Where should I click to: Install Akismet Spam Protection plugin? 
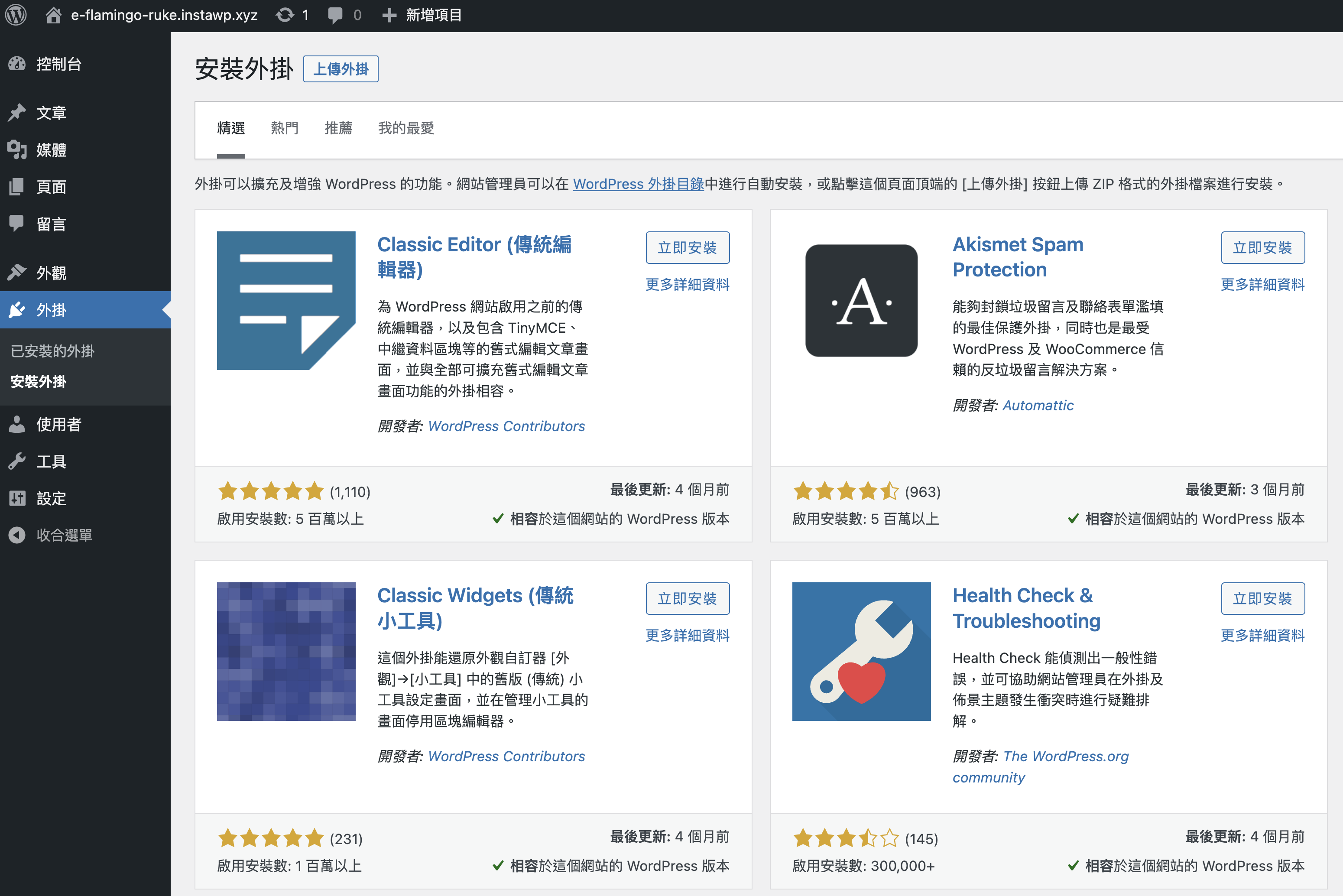1262,247
